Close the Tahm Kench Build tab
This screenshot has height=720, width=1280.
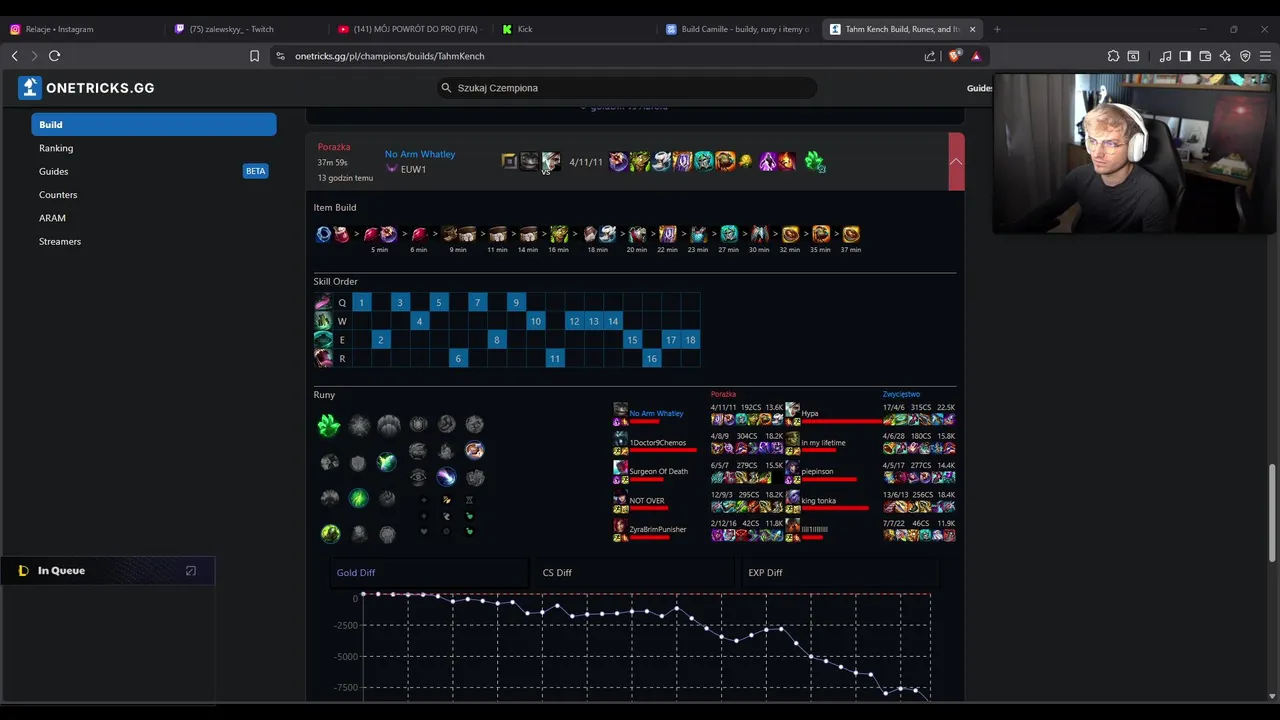(972, 29)
